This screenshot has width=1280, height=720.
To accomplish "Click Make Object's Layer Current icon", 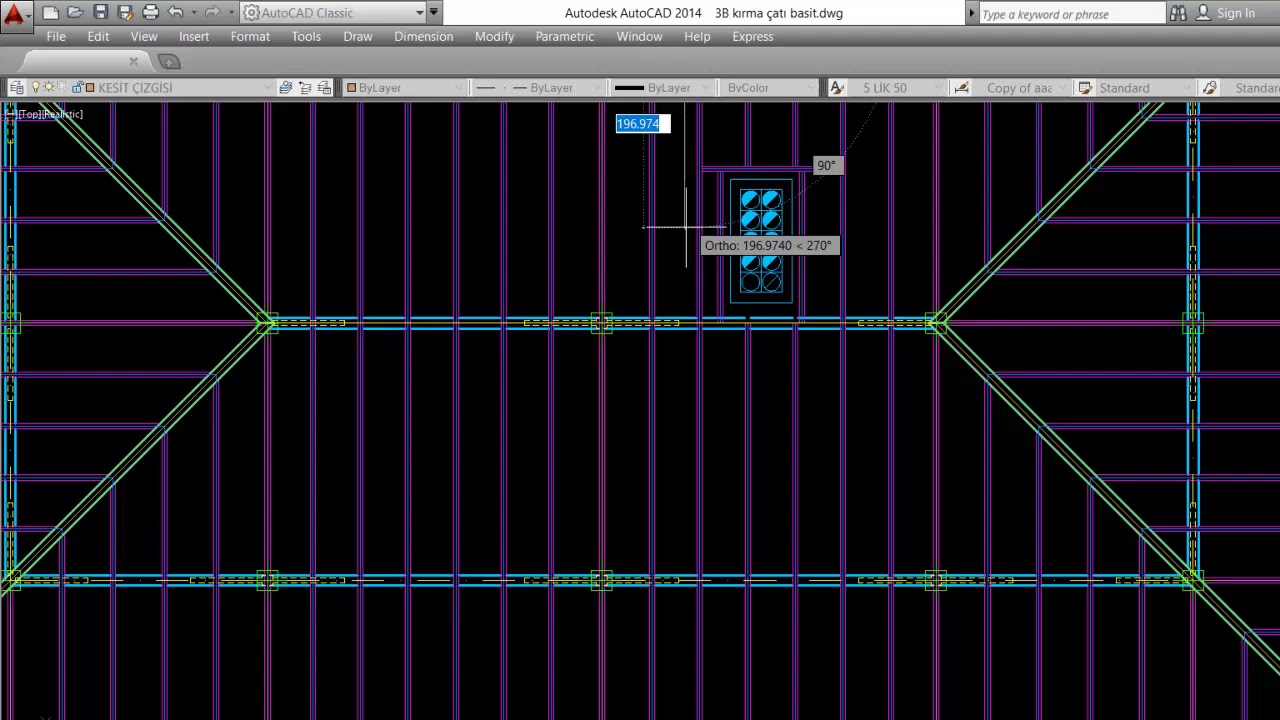I will [x=286, y=88].
